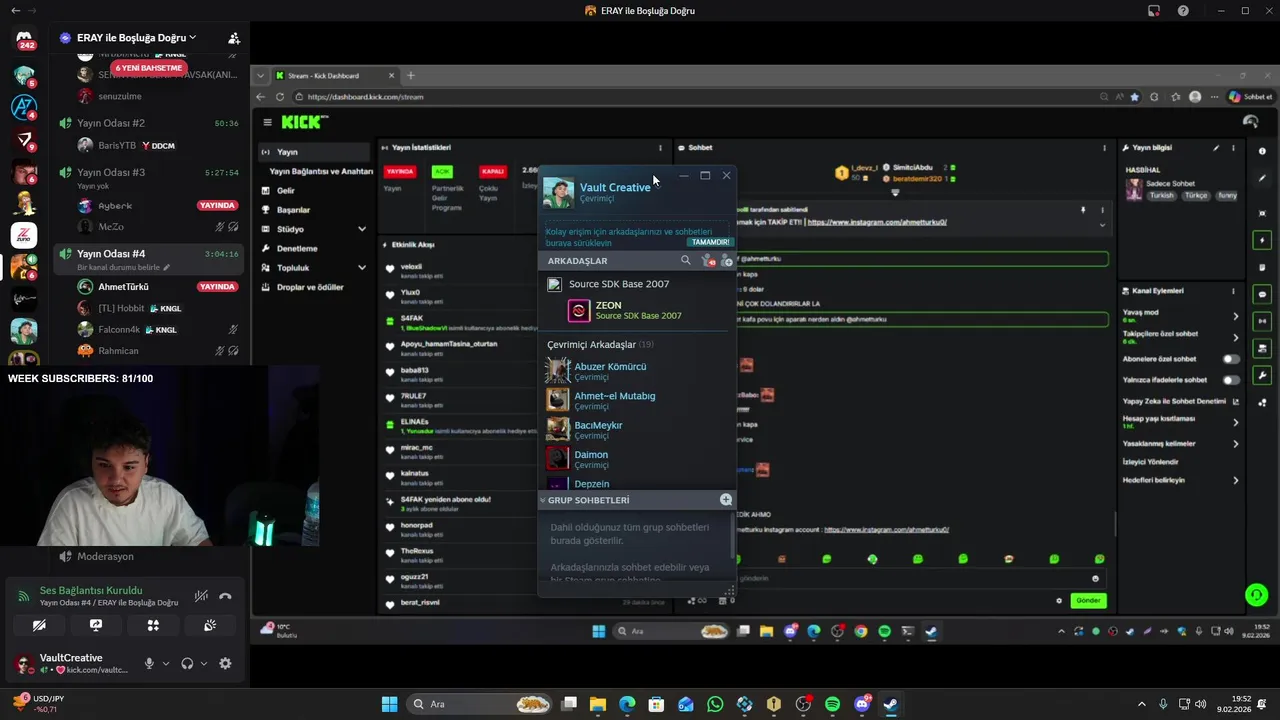This screenshot has height=720, width=1280.
Task: Open microphone input options chevron
Action: point(166,663)
